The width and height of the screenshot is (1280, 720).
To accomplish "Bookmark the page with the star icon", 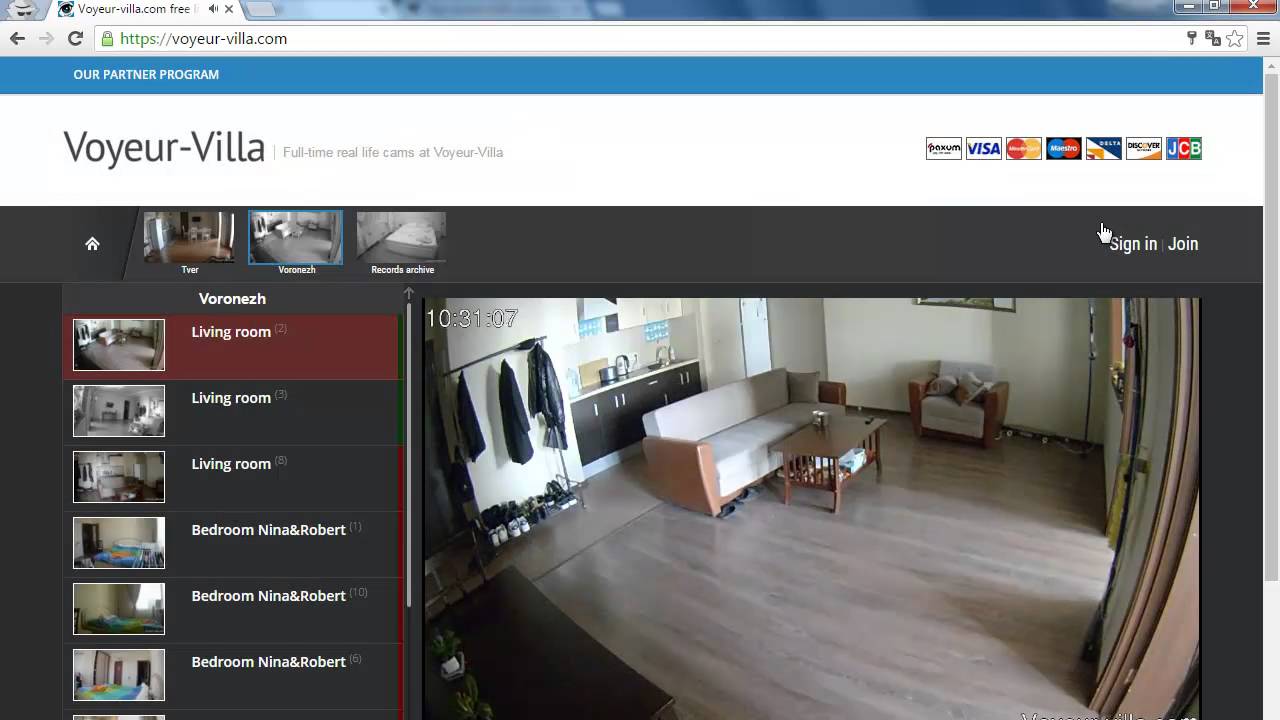I will (1235, 38).
